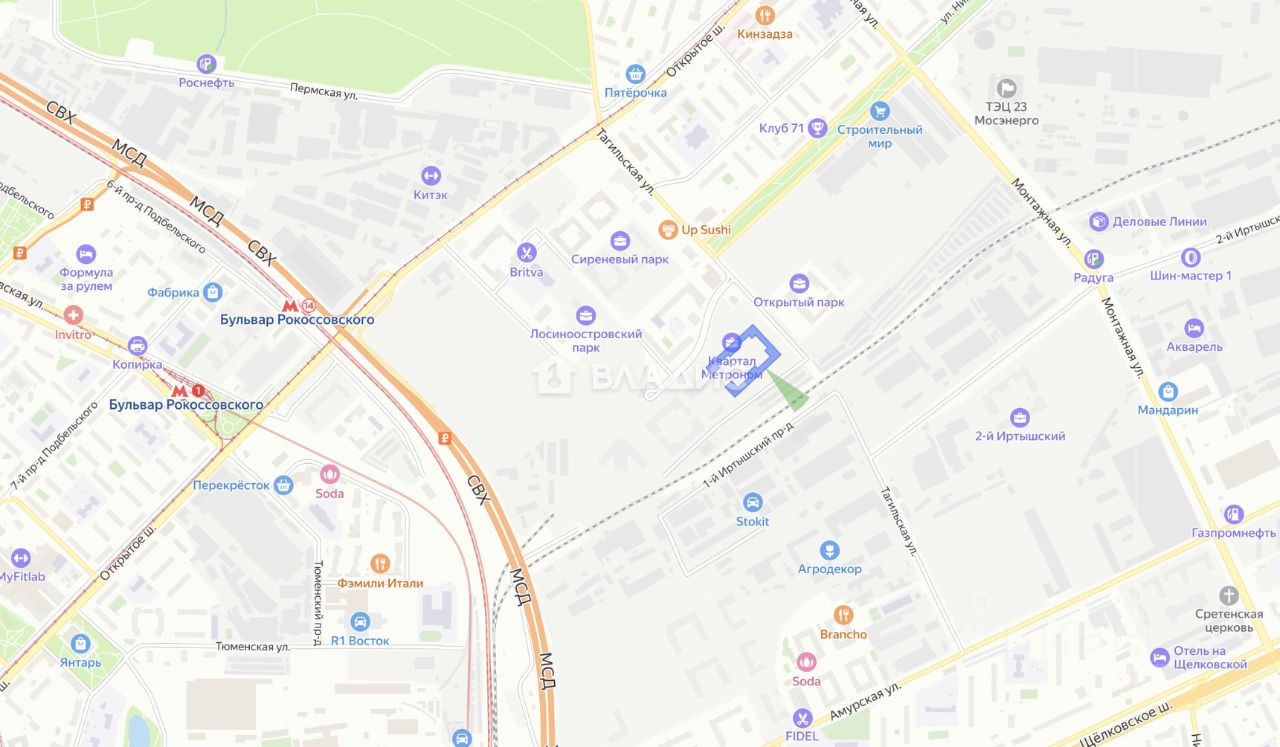Click the Отель на Щелковской bed icon
The image size is (1280, 747).
click(x=1160, y=657)
